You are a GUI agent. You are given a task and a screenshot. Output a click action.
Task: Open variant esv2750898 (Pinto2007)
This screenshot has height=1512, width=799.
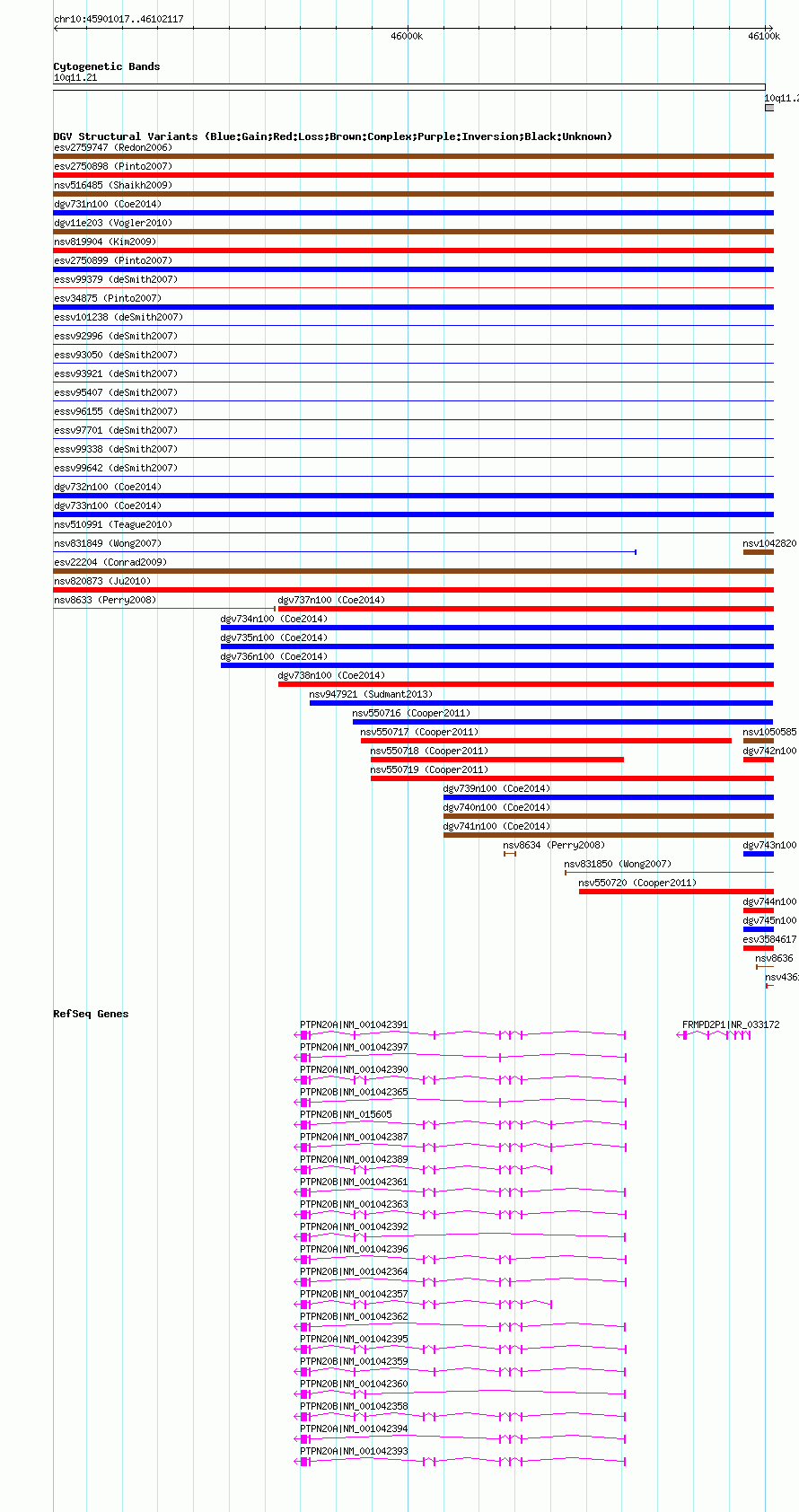[113, 166]
